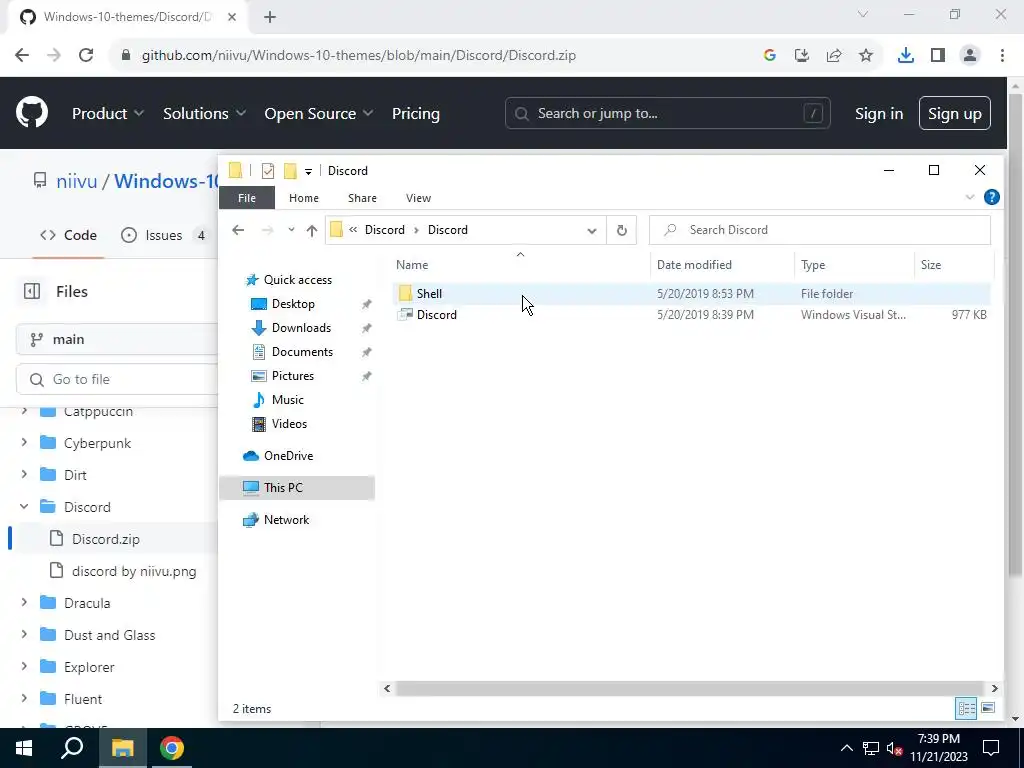Click the Google icon in address bar
Image resolution: width=1024 pixels, height=768 pixels.
769,56
